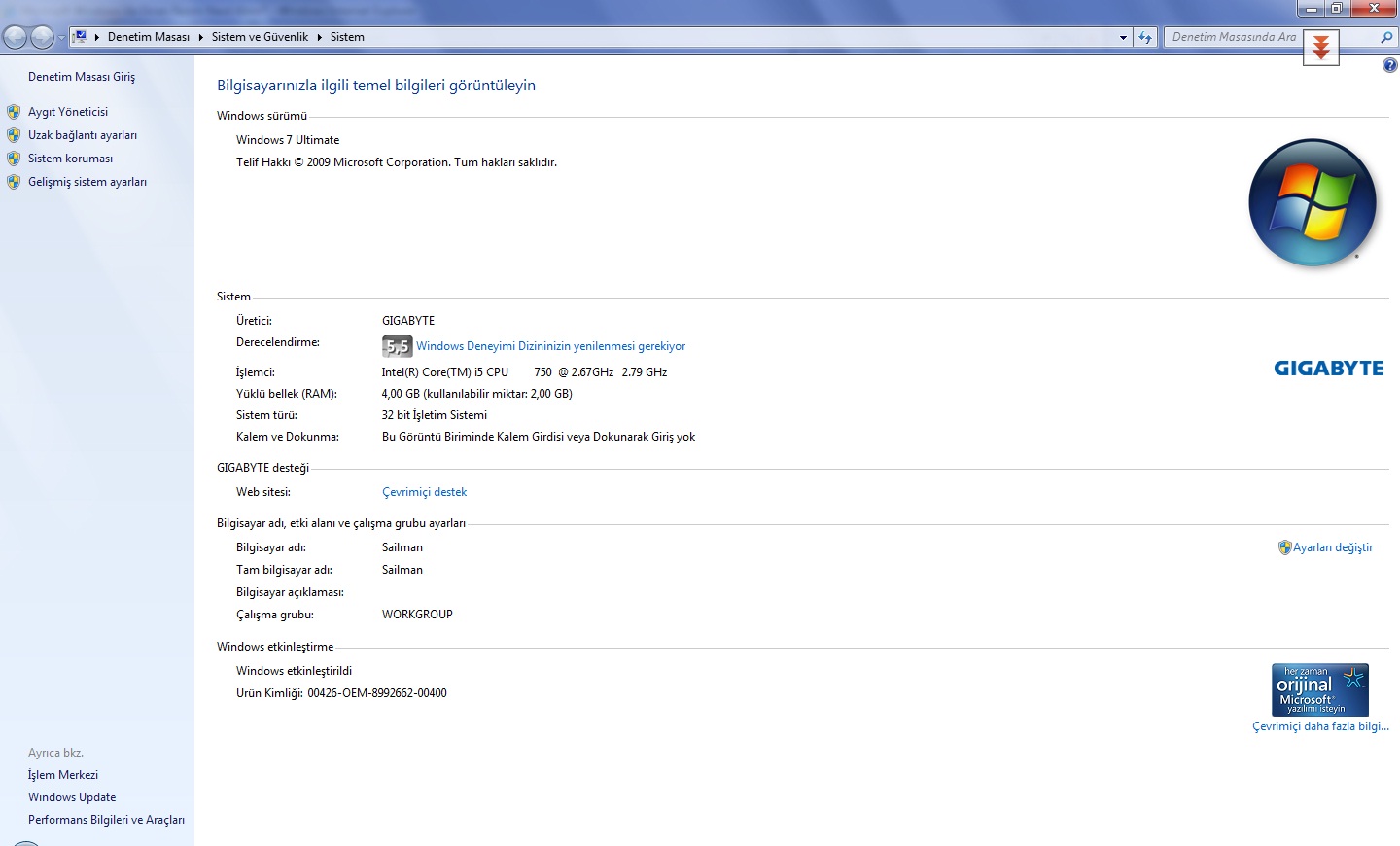This screenshot has height=846, width=1400.
Task: Click the 32 bit İşletim Sistemi value
Action: coord(435,415)
